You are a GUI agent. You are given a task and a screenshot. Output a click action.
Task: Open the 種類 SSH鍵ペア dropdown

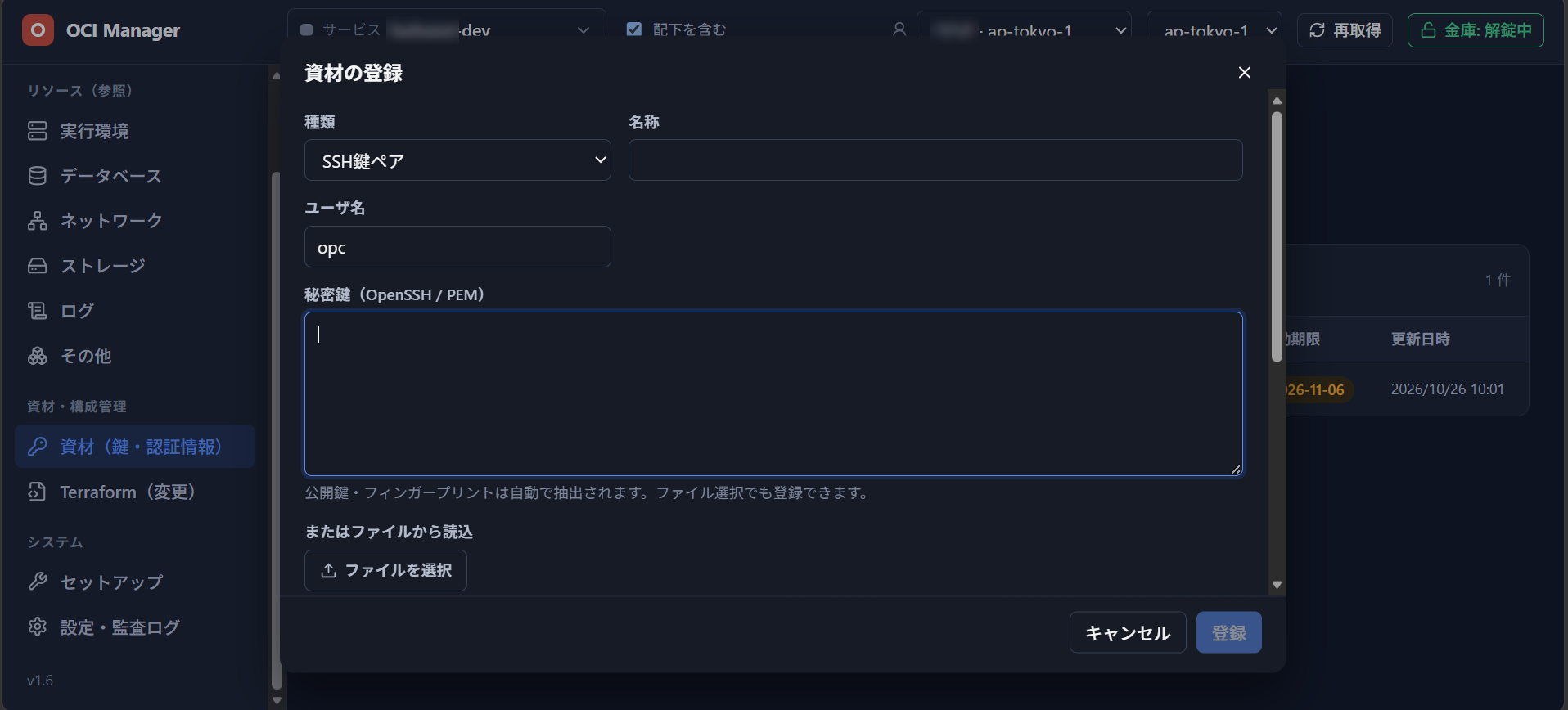457,160
